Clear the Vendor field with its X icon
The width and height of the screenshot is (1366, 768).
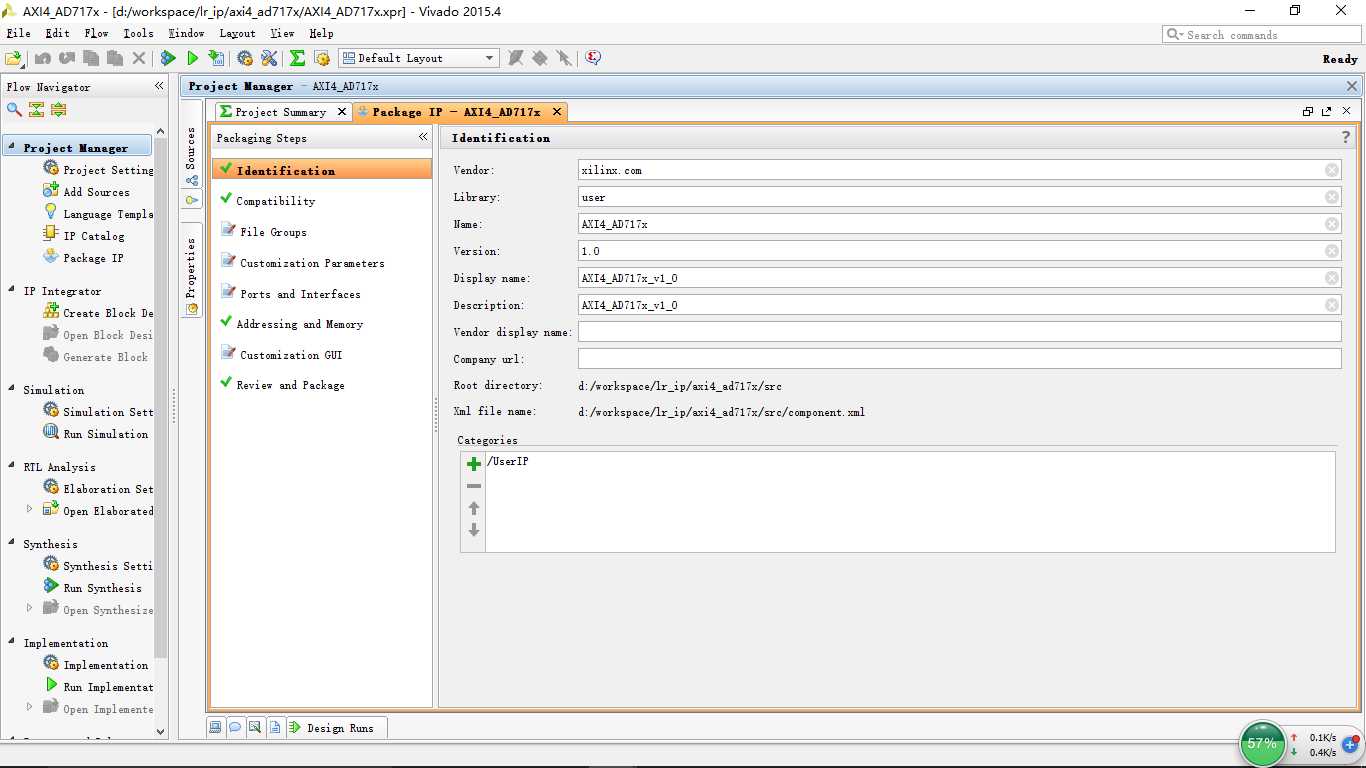[x=1332, y=170]
